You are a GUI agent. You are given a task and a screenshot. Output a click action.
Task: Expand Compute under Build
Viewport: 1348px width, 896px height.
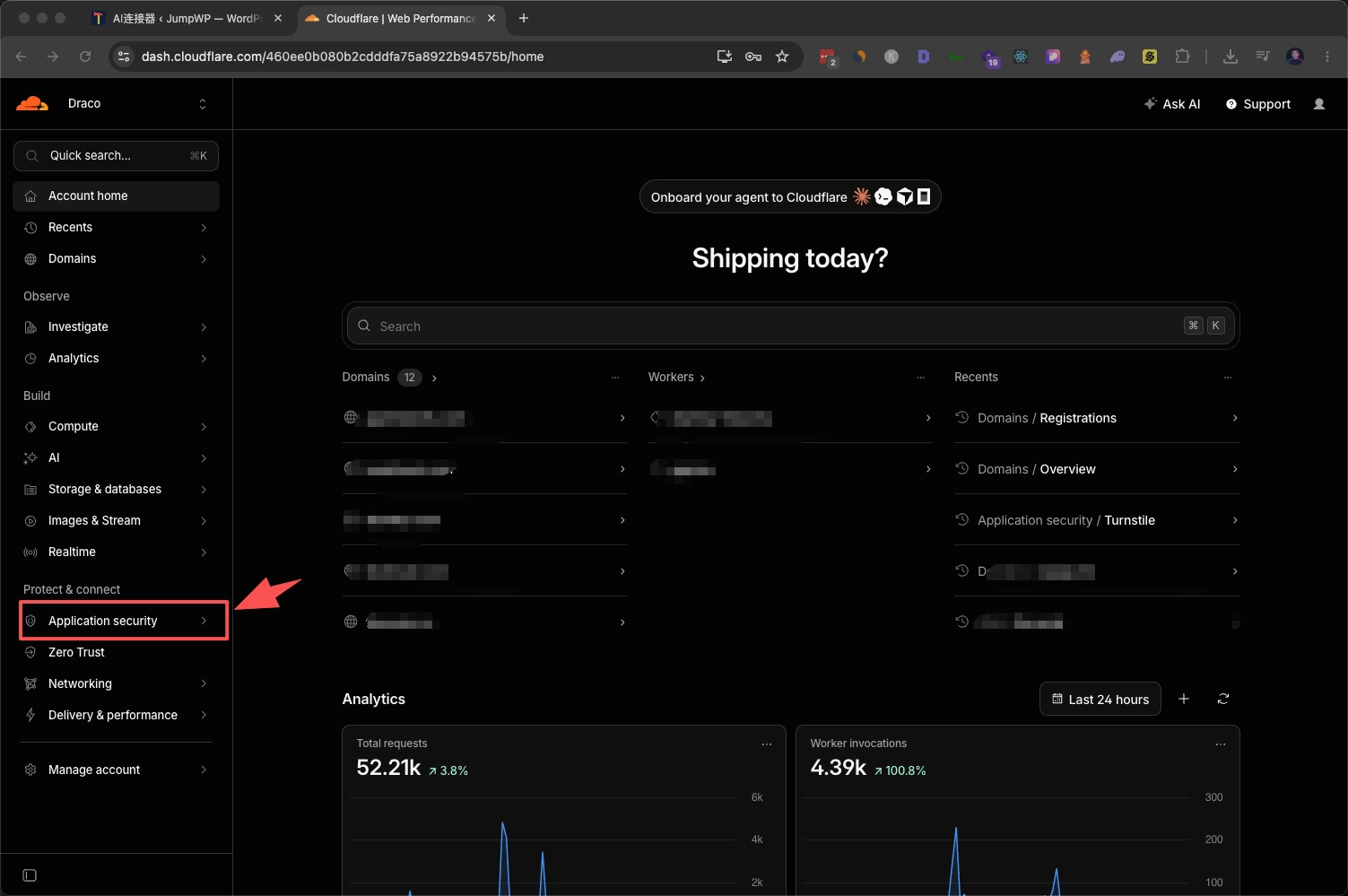(116, 426)
